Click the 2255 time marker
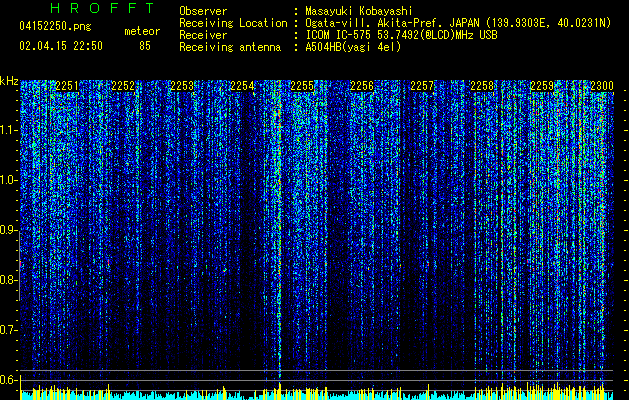629x400 pixels. 302,86
